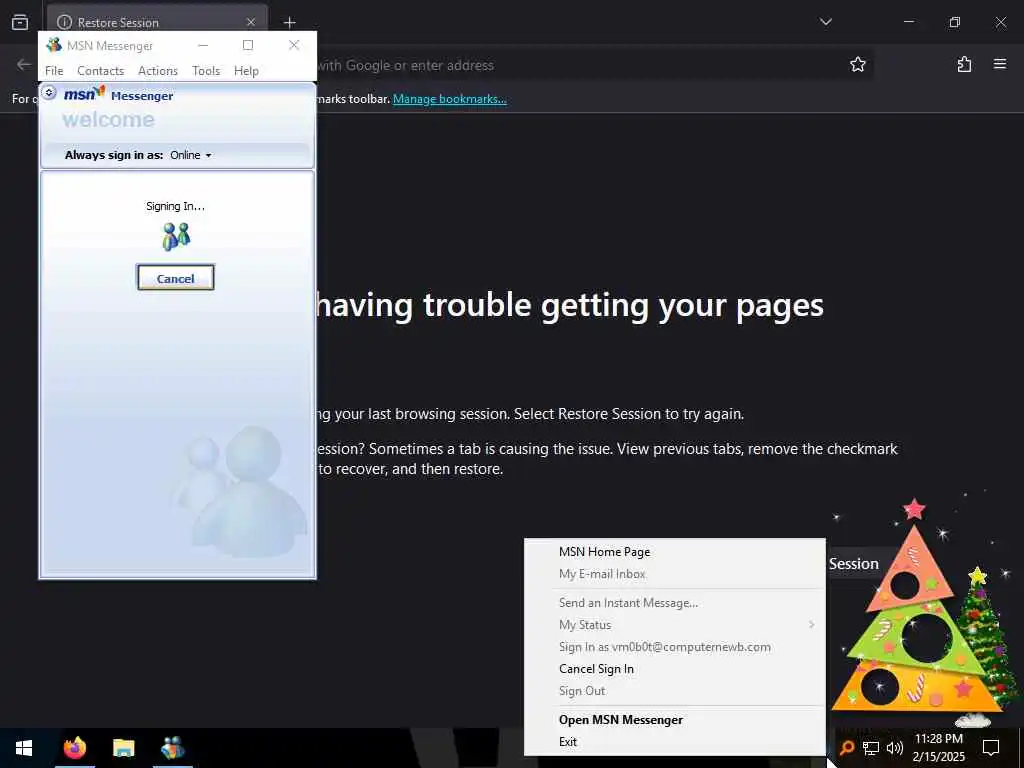Screen dimensions: 1024x768
Task: Open the Firefox hamburger application menu
Action: pos(1000,64)
